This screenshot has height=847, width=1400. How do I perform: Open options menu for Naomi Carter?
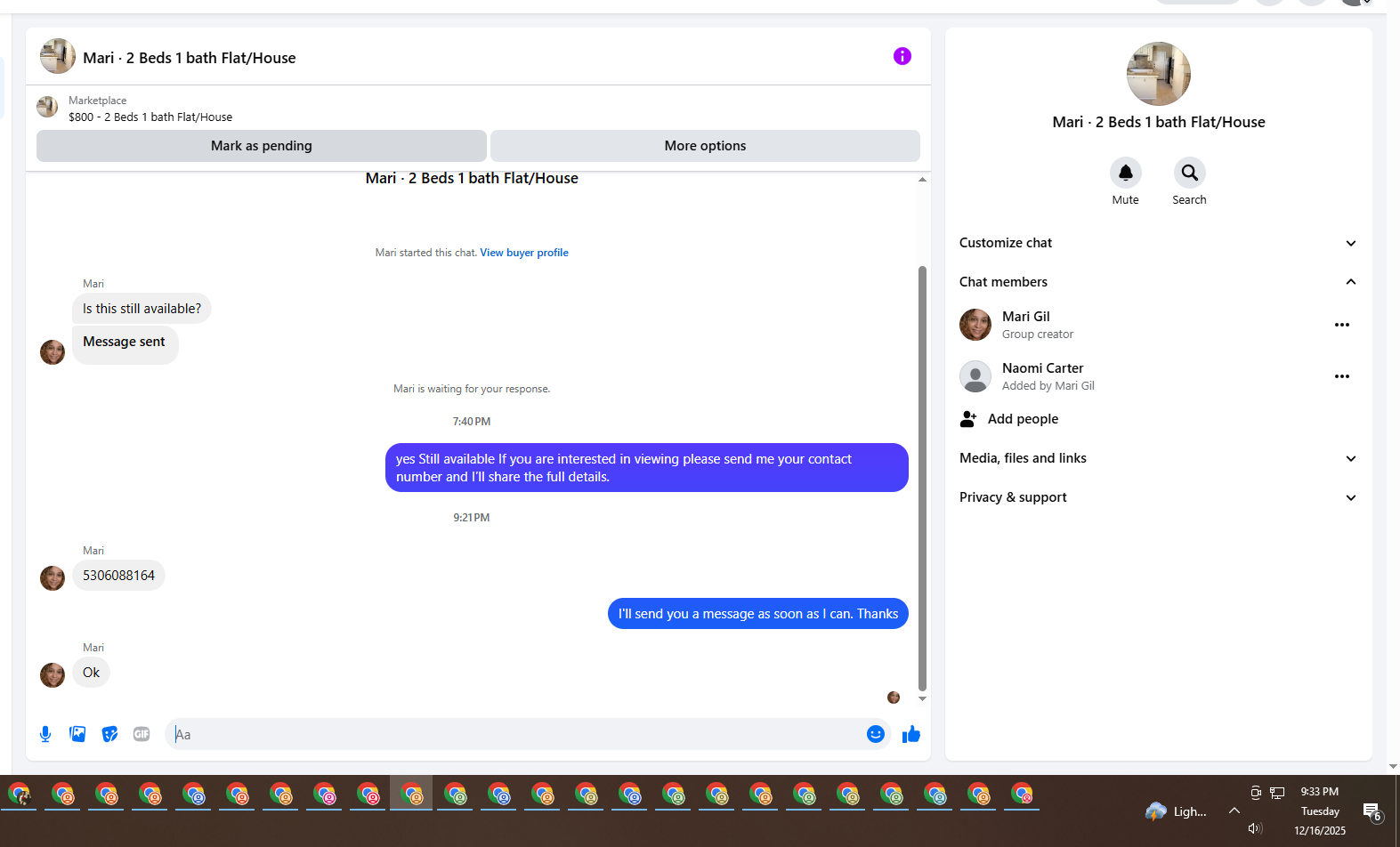point(1341,376)
